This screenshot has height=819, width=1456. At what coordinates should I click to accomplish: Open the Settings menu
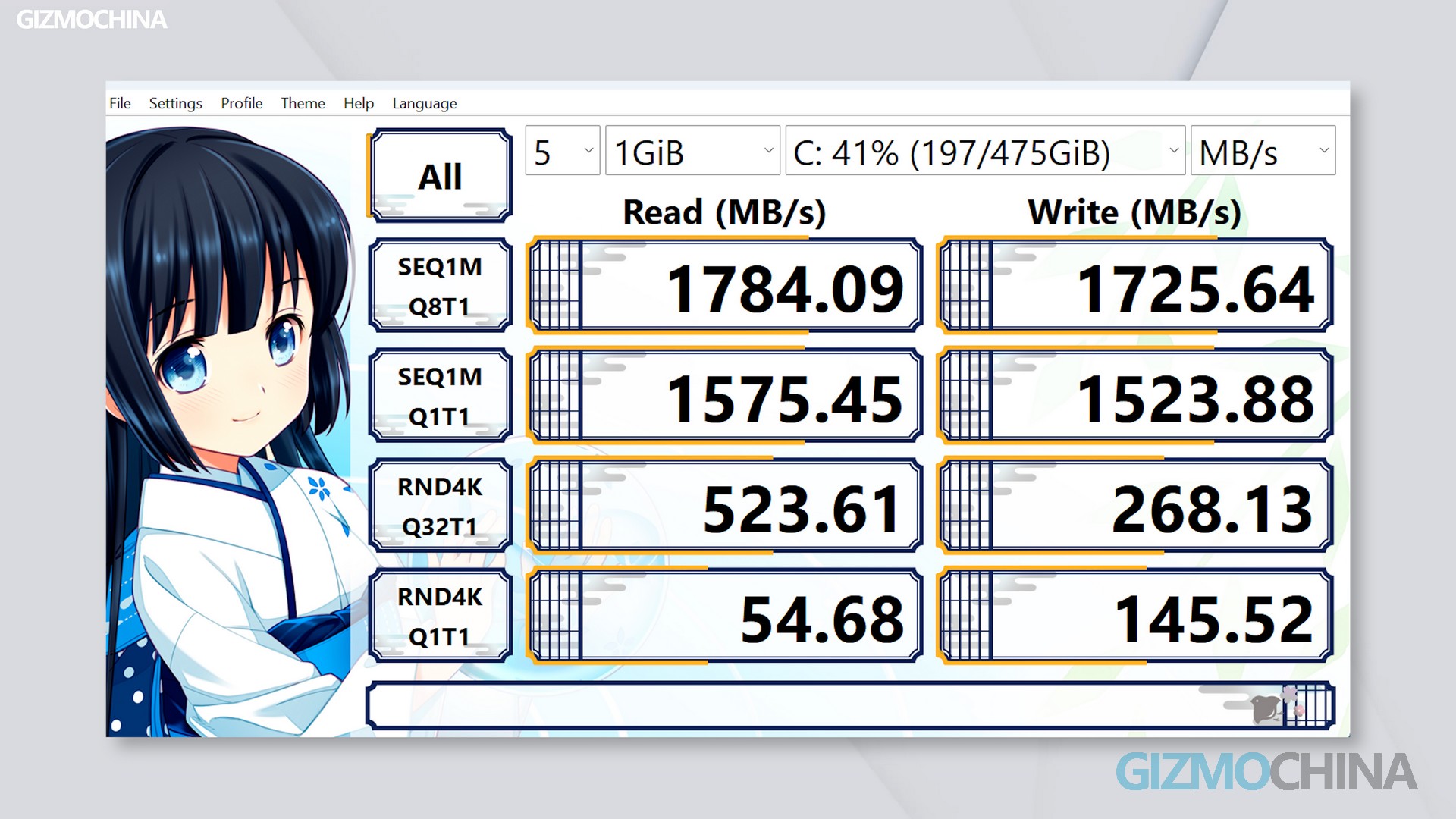(x=175, y=103)
